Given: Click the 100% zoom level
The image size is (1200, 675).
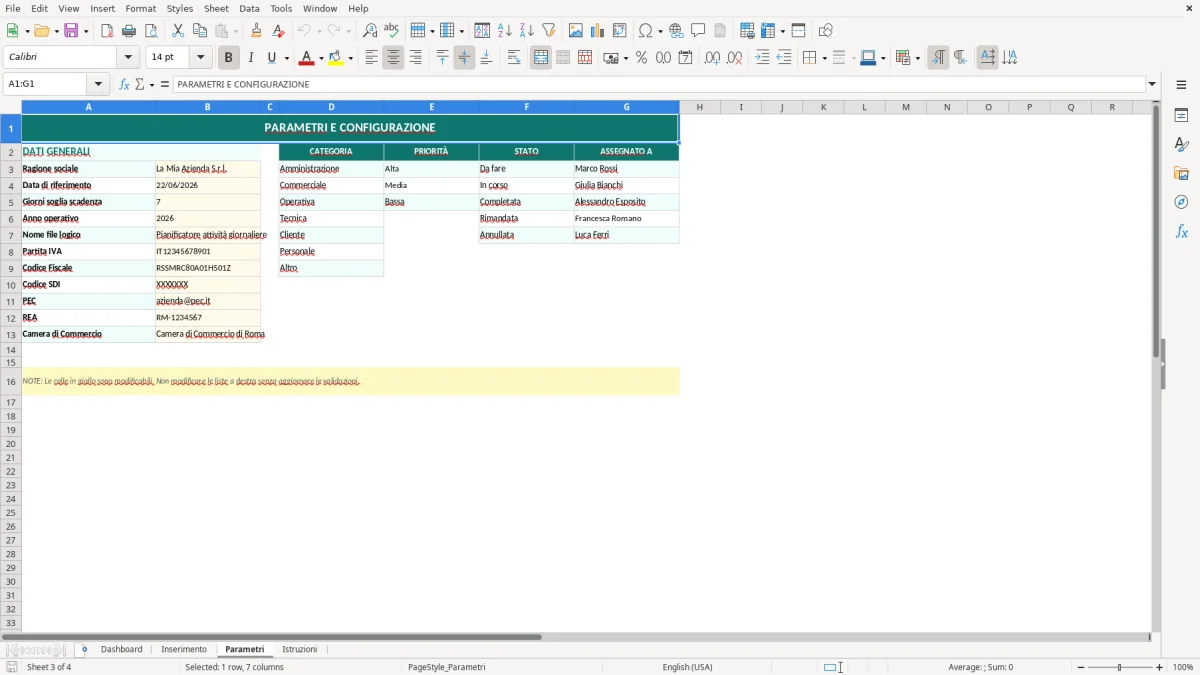Looking at the screenshot, I should pyautogui.click(x=1183, y=667).
